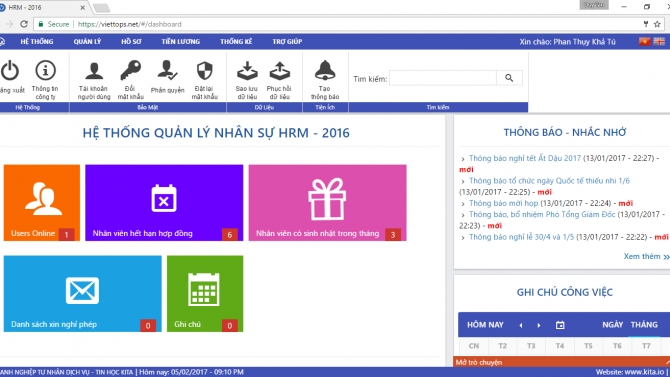Open Thông báo nghỉ lễ 30/4 và 1/5
The width and height of the screenshot is (670, 377).
pos(521,237)
